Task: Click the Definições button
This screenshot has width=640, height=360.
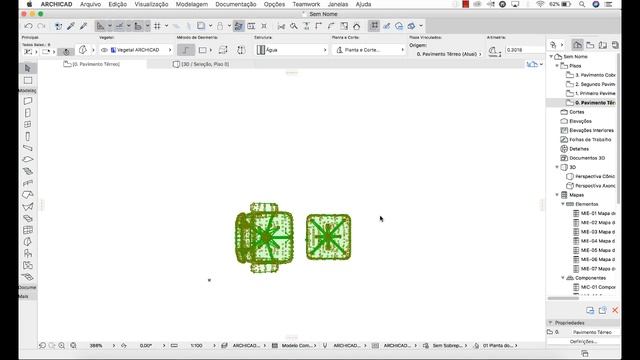Action: point(583,342)
